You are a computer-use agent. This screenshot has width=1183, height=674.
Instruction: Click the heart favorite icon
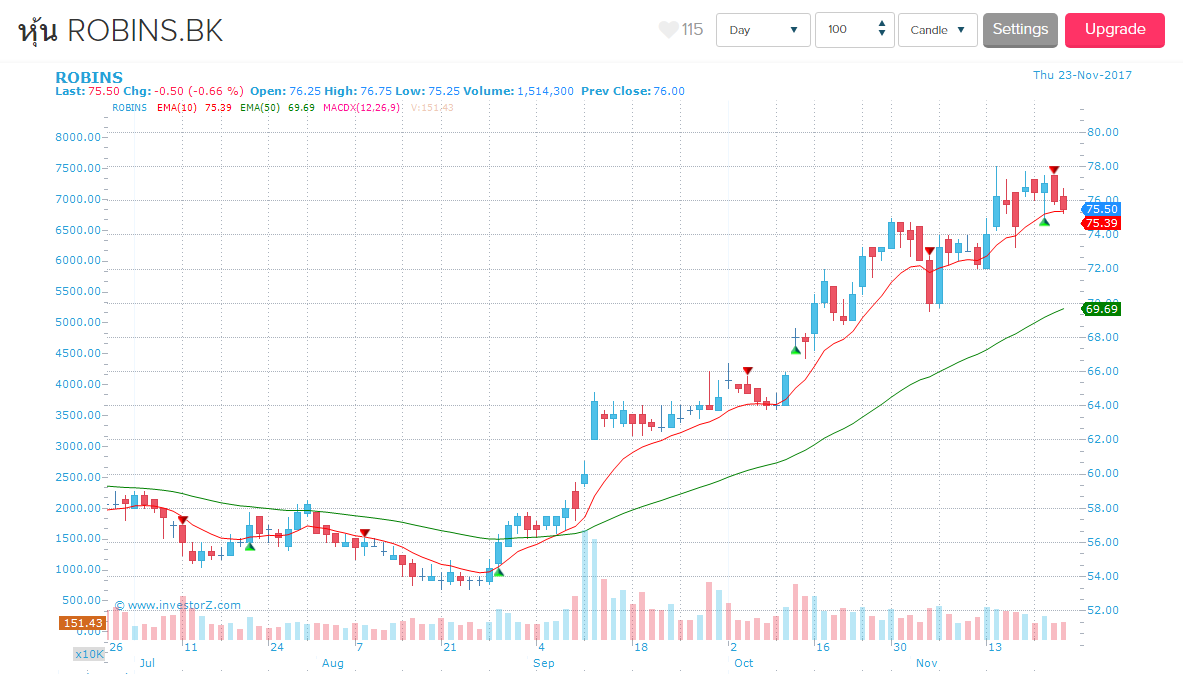[x=668, y=30]
